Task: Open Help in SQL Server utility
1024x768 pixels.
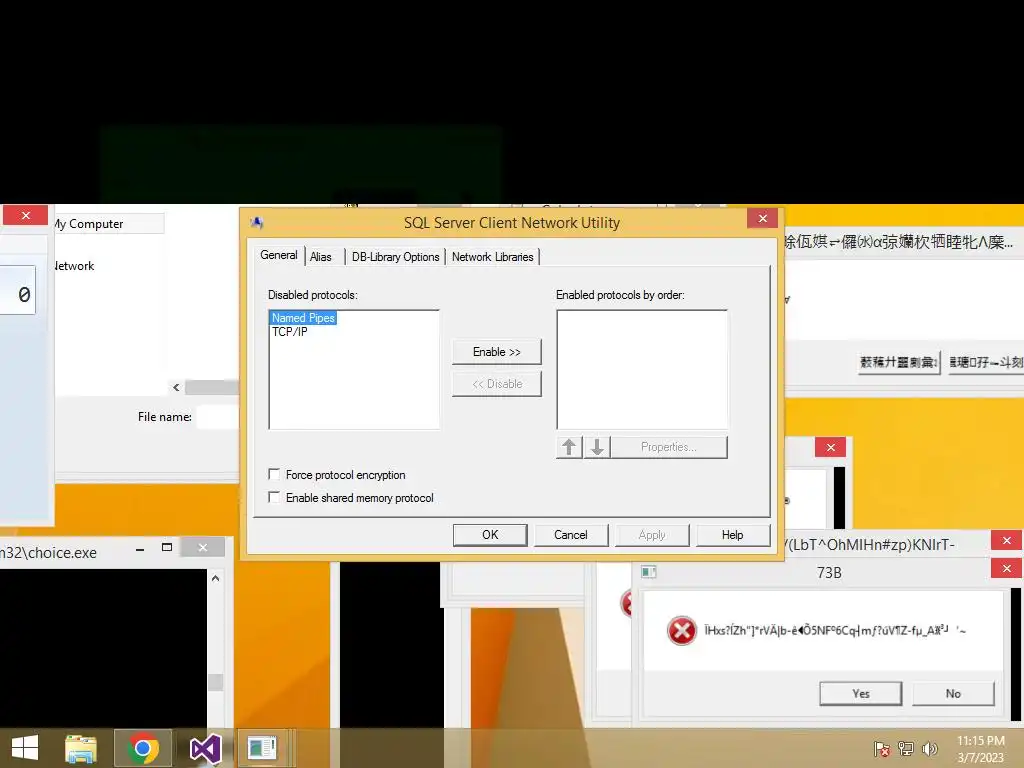Action: tap(733, 535)
